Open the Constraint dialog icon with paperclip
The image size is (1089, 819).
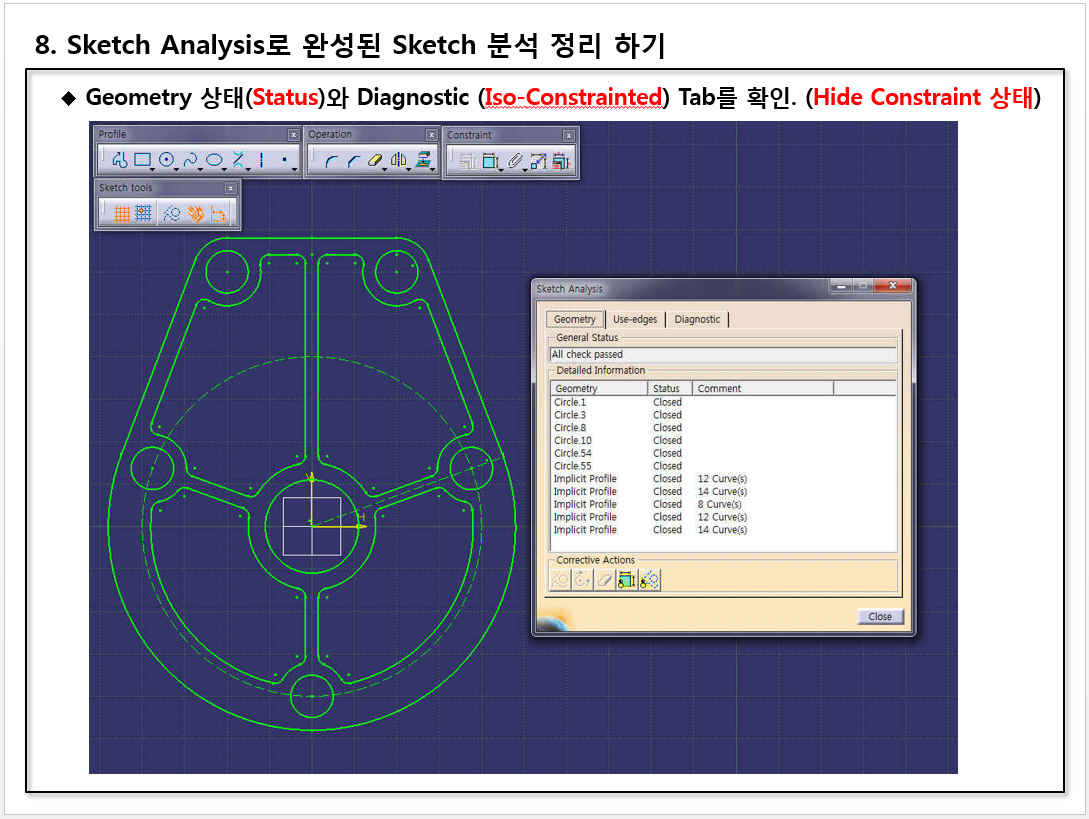pyautogui.click(x=515, y=161)
